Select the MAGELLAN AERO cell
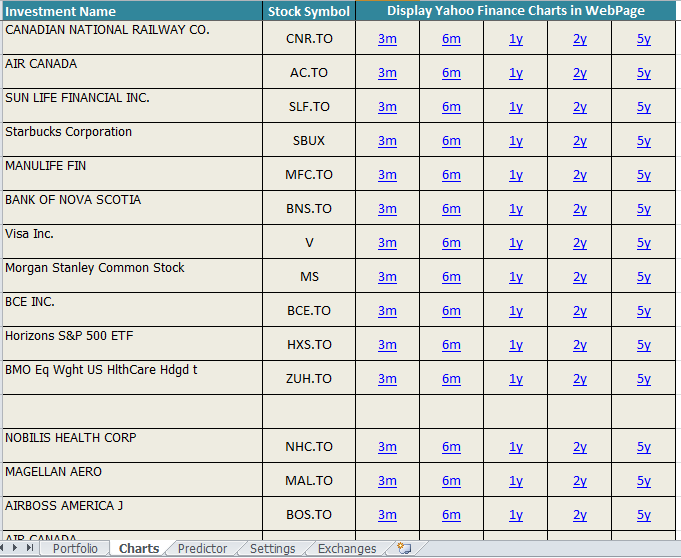 pos(132,479)
